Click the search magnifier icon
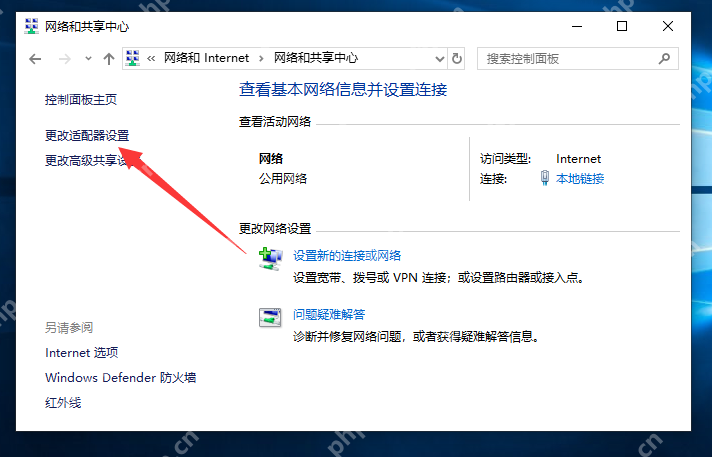Image resolution: width=712 pixels, height=457 pixels. (664, 58)
